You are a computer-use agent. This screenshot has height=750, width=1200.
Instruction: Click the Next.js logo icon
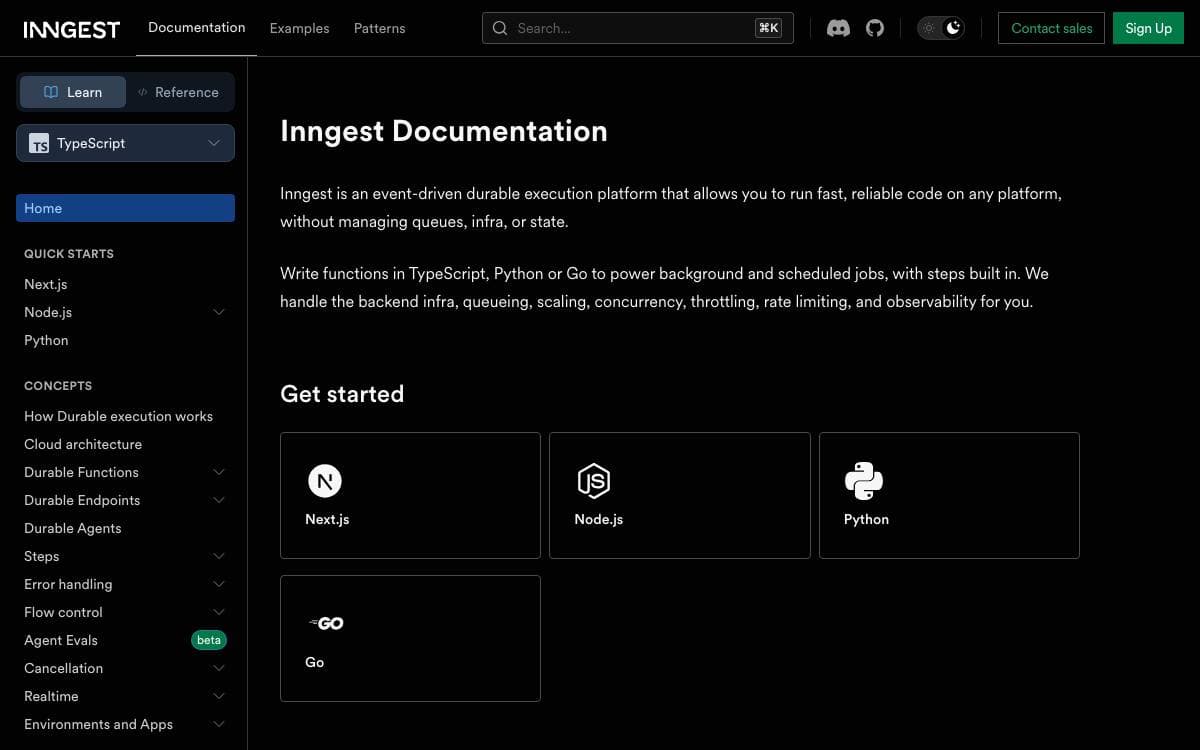tap(325, 481)
